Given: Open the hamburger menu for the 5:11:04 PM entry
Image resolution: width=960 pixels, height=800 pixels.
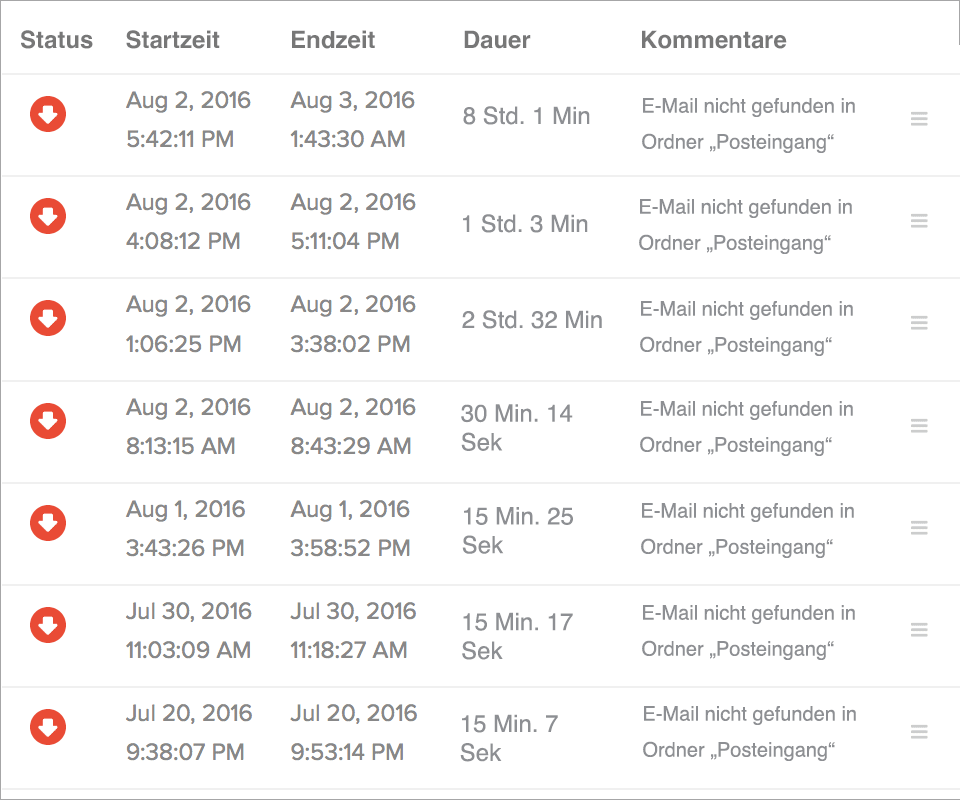Looking at the screenshot, I should coord(919,221).
